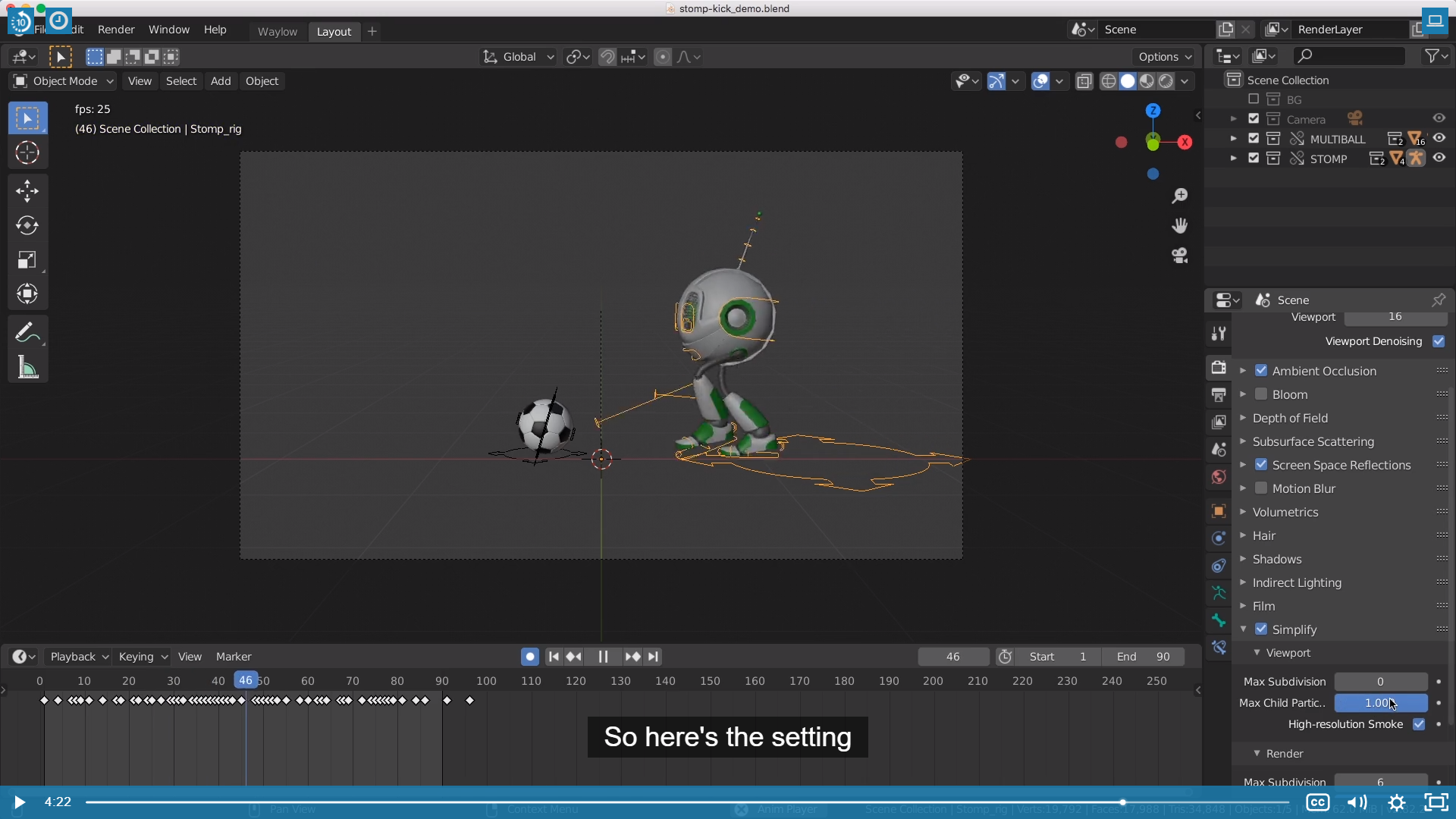Click the 3D Cursor tool
This screenshot has width=1456, height=819.
point(27,153)
